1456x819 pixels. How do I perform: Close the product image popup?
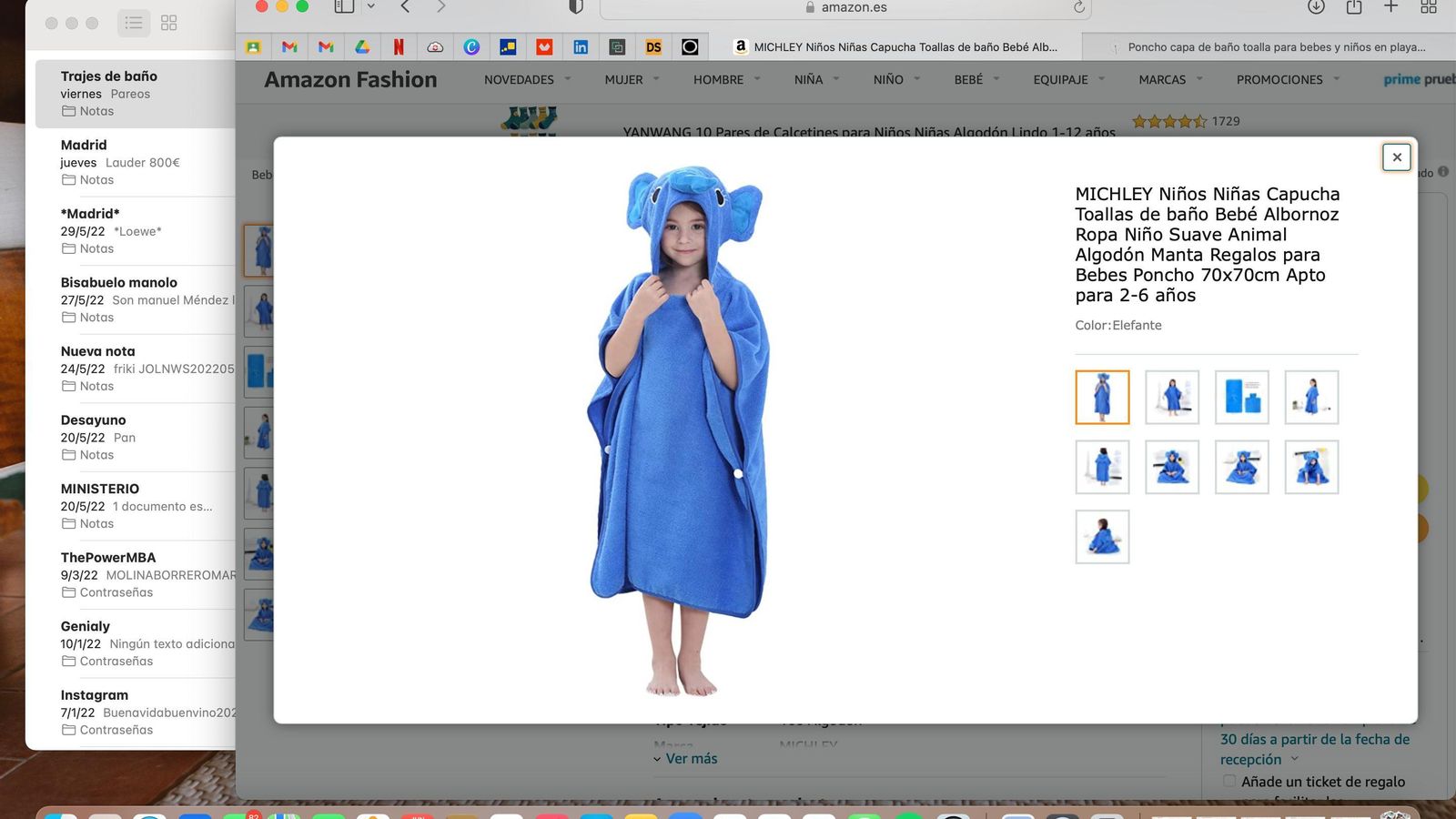tap(1396, 157)
